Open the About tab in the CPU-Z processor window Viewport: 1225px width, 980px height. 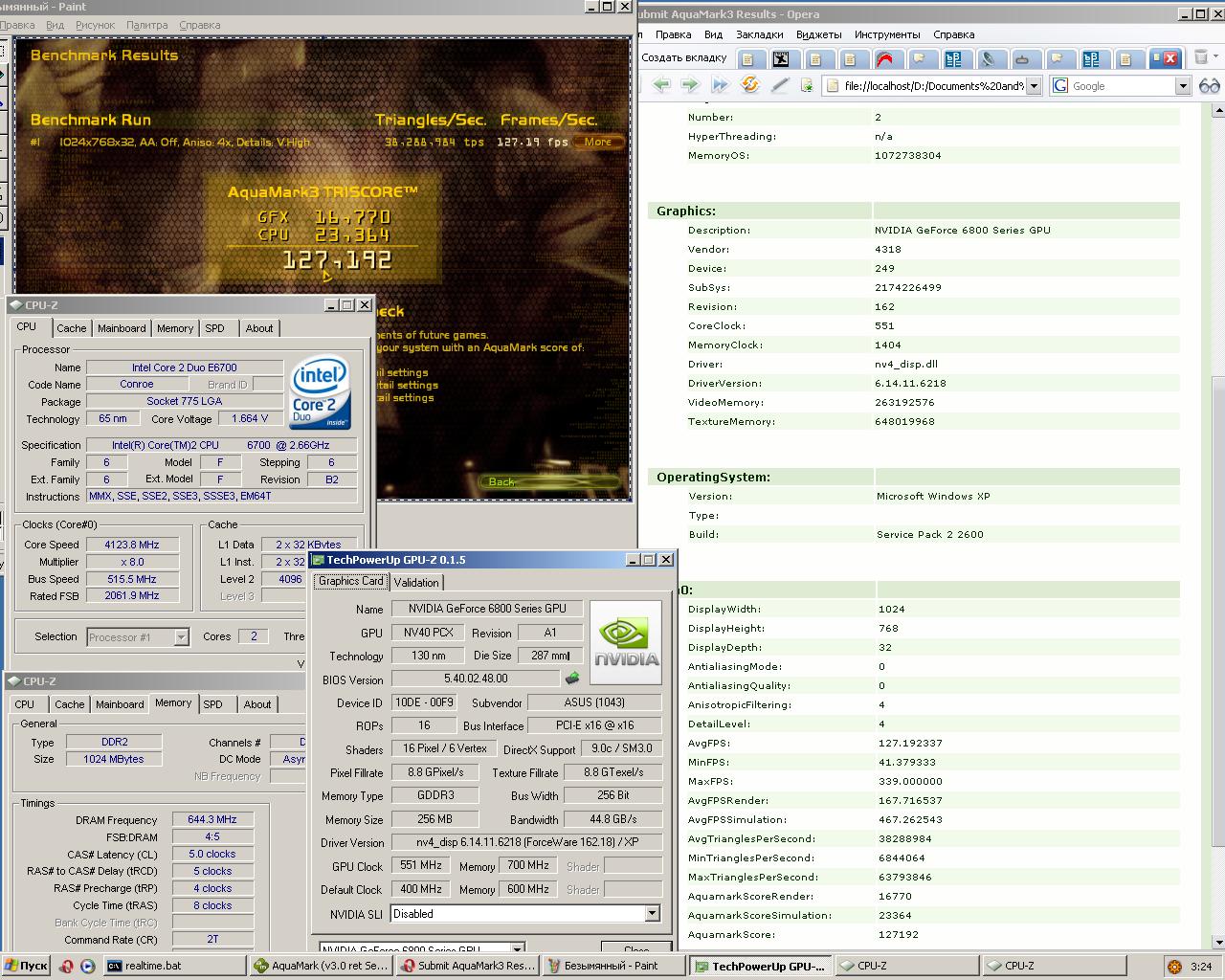click(x=258, y=327)
